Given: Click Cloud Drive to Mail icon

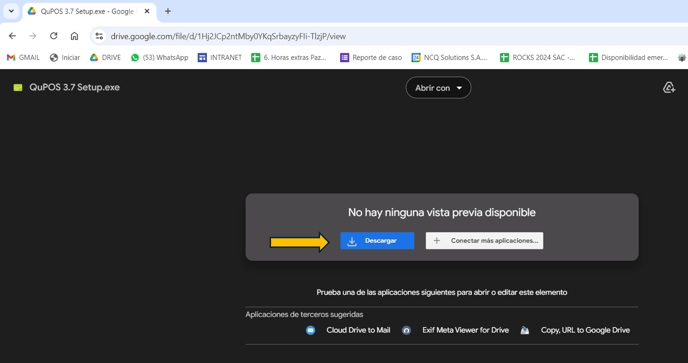Looking at the screenshot, I should click(x=310, y=330).
